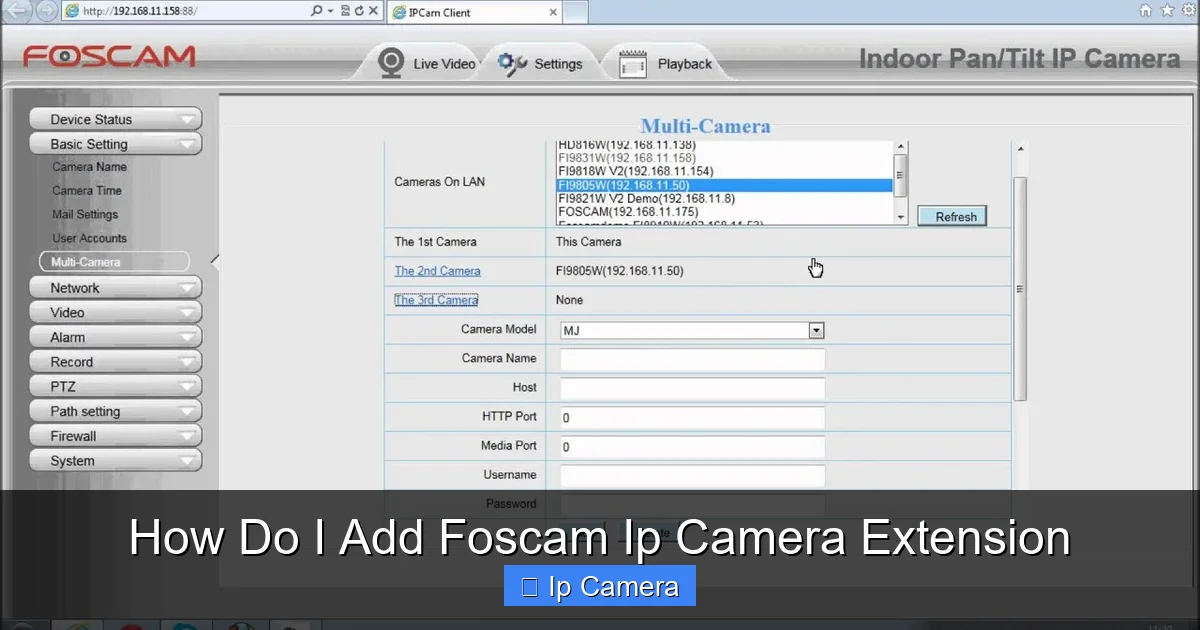1200x630 pixels.
Task: Click the browser back arrow button
Action: 17,11
